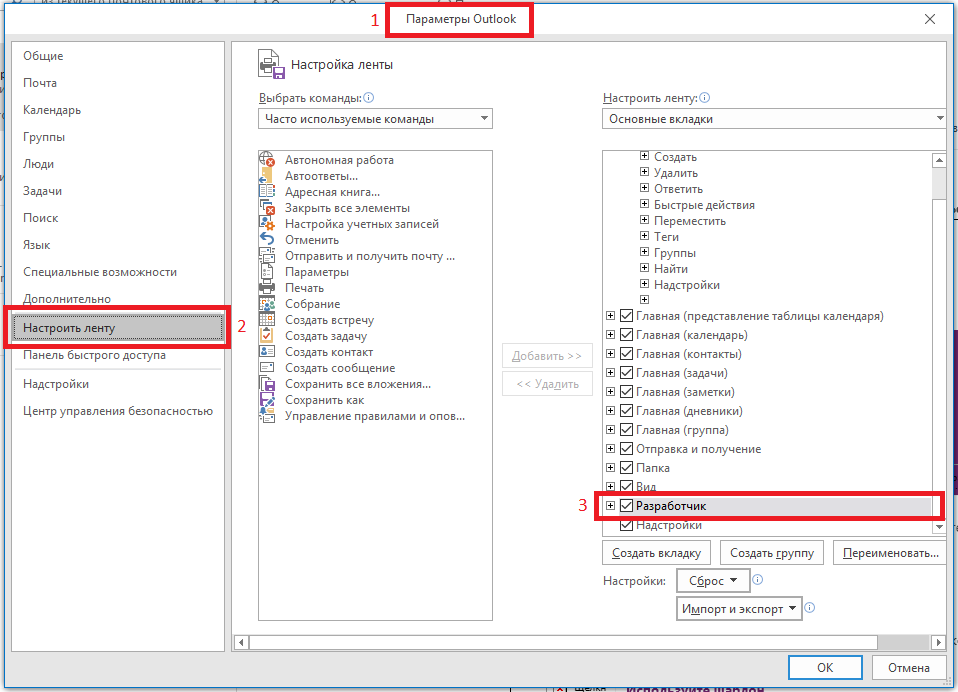Expand the Создать group node
The height and width of the screenshot is (692, 958).
[x=644, y=156]
